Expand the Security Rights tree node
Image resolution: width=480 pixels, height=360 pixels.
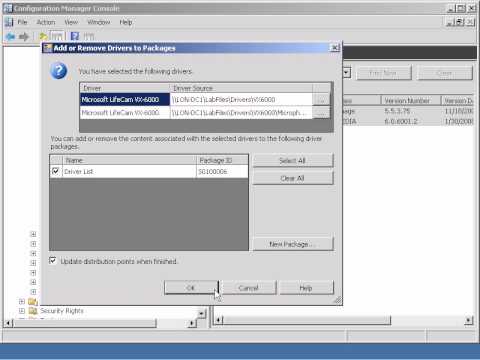(x=22, y=311)
